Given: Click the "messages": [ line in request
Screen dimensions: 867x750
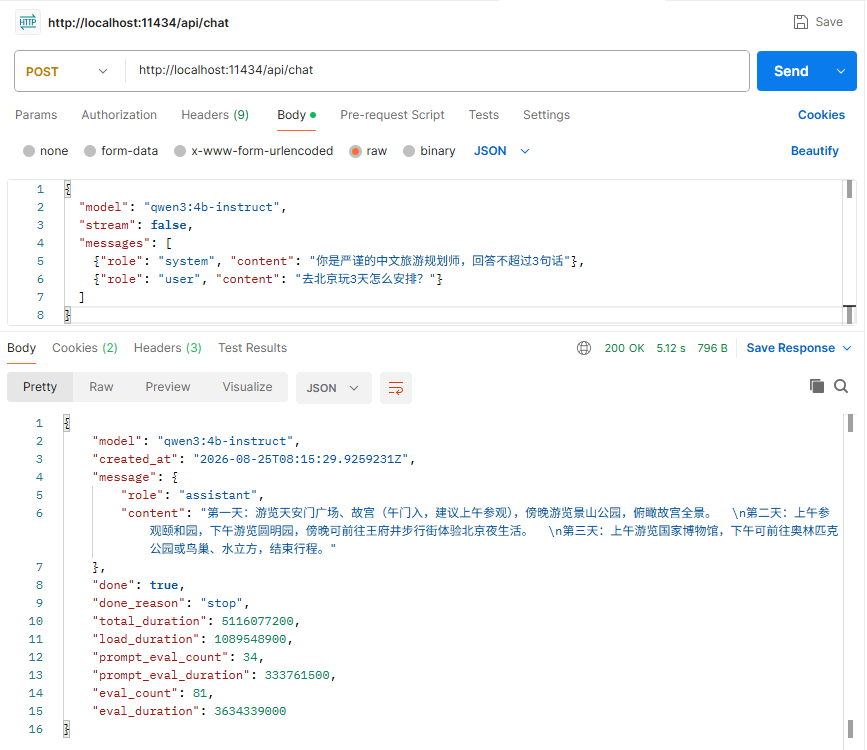Looking at the screenshot, I should [125, 243].
